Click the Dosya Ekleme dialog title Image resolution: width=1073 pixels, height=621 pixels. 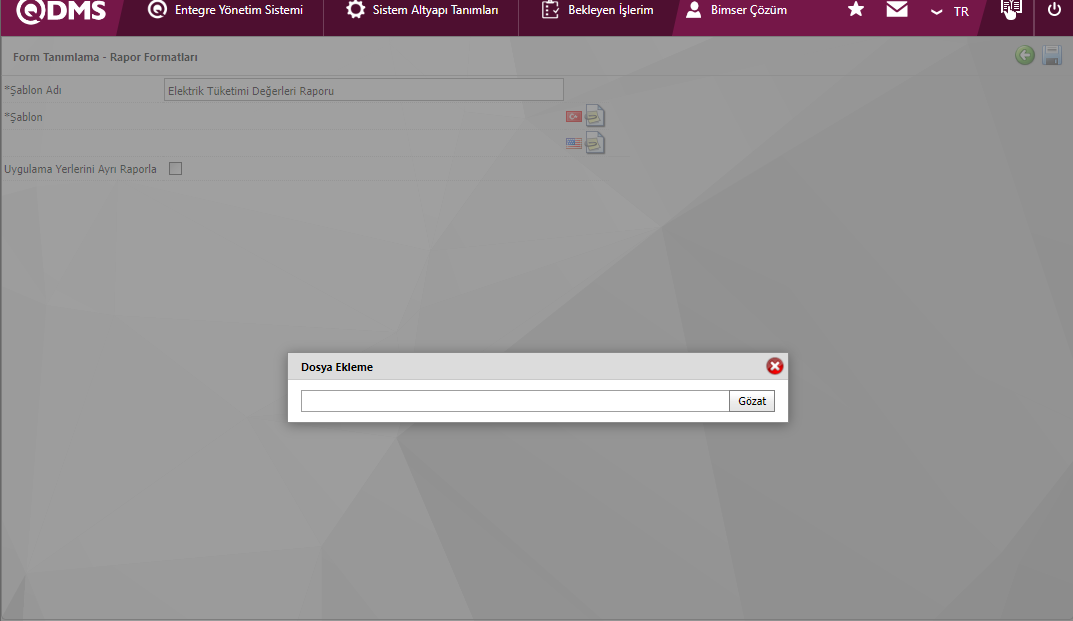[x=337, y=367]
